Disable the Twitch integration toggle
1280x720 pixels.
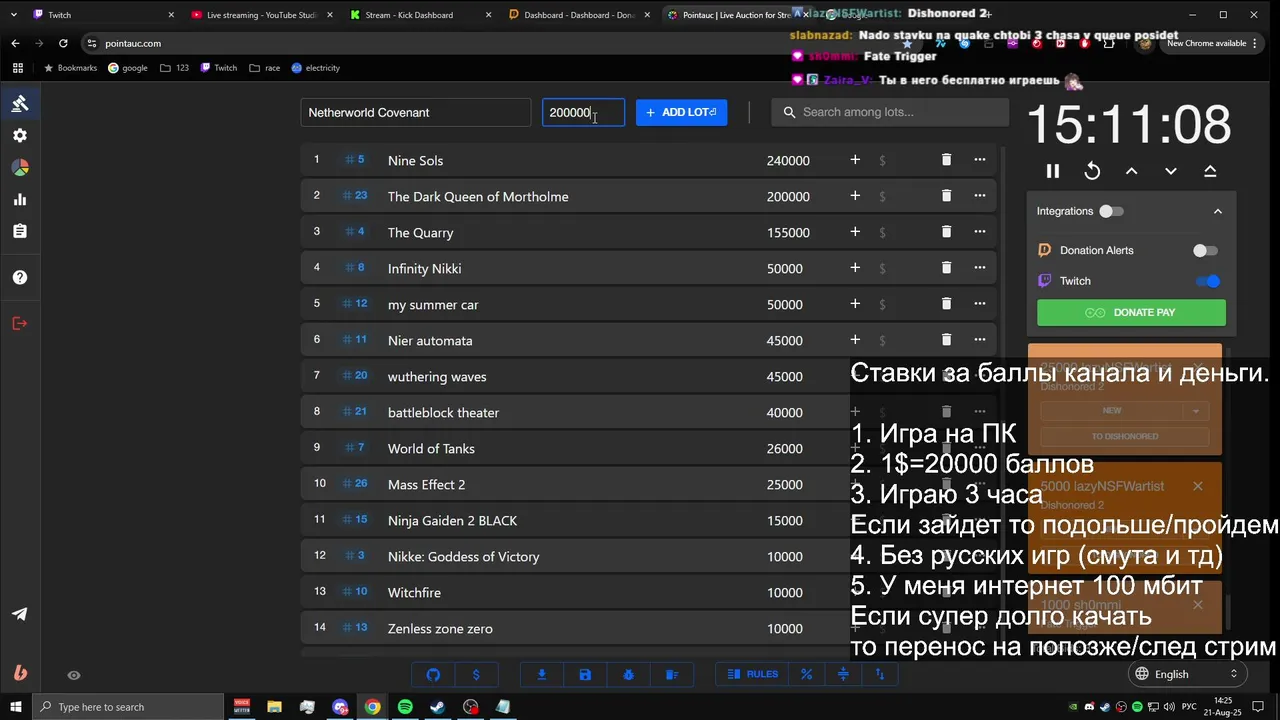[1208, 281]
